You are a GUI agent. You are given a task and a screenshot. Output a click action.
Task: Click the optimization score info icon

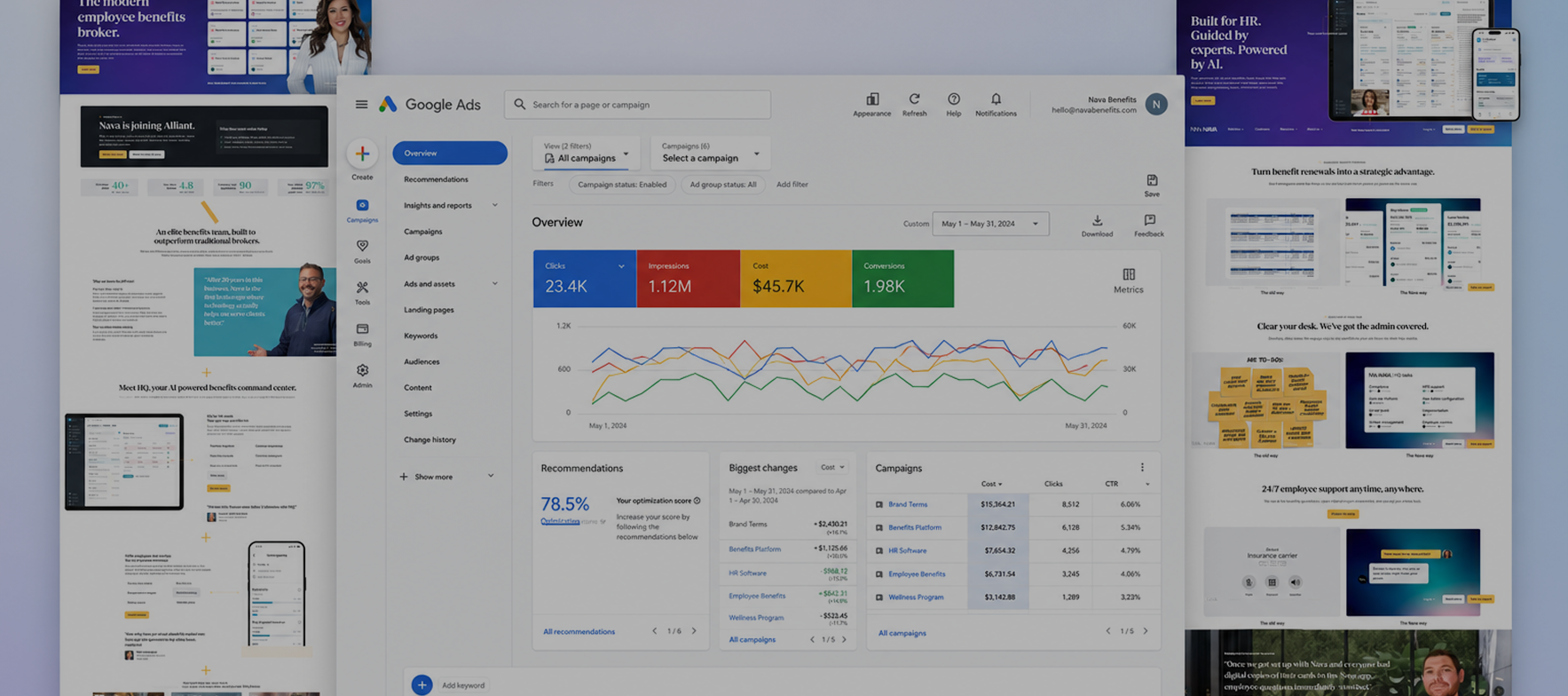pos(697,501)
